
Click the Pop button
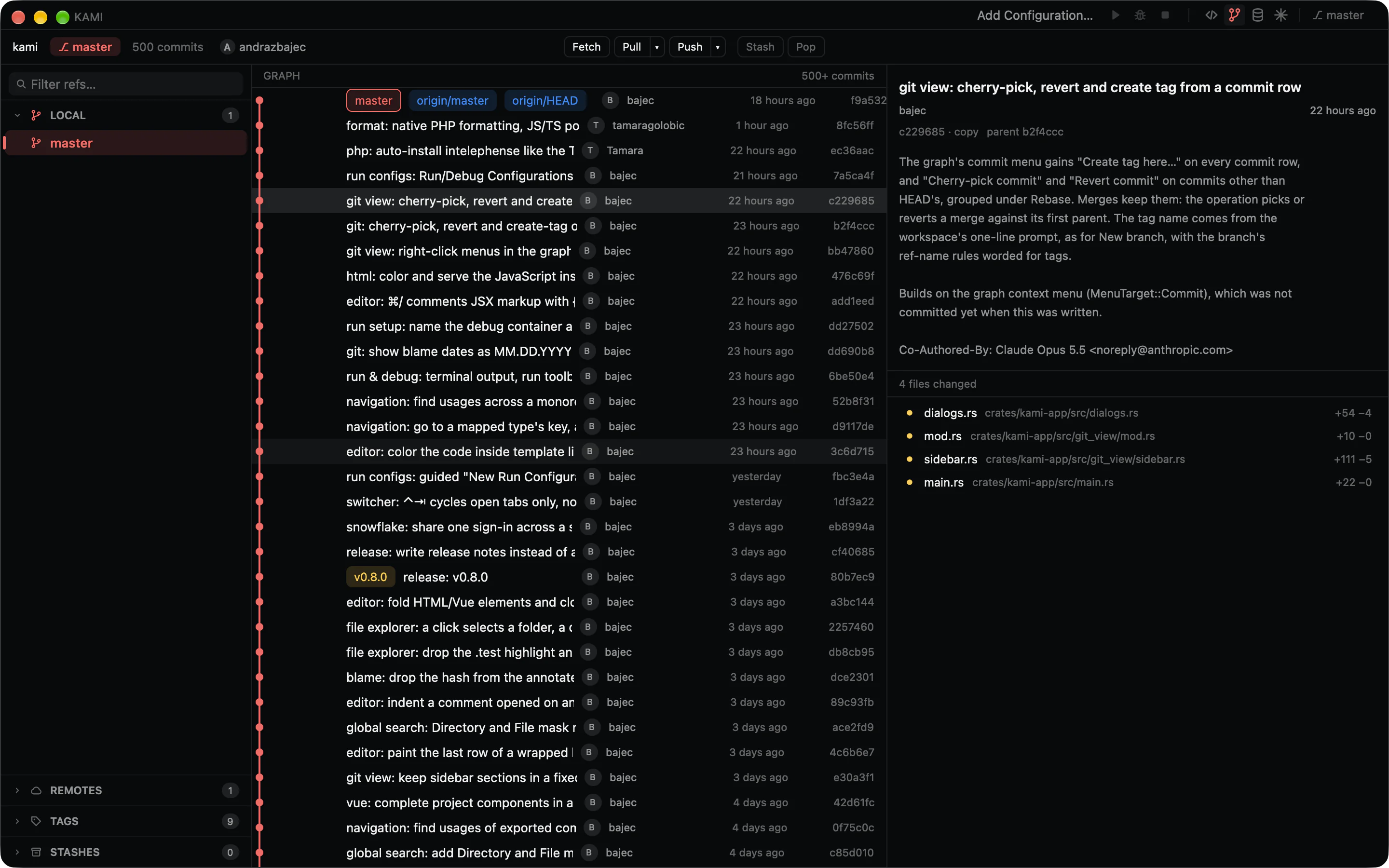point(805,47)
